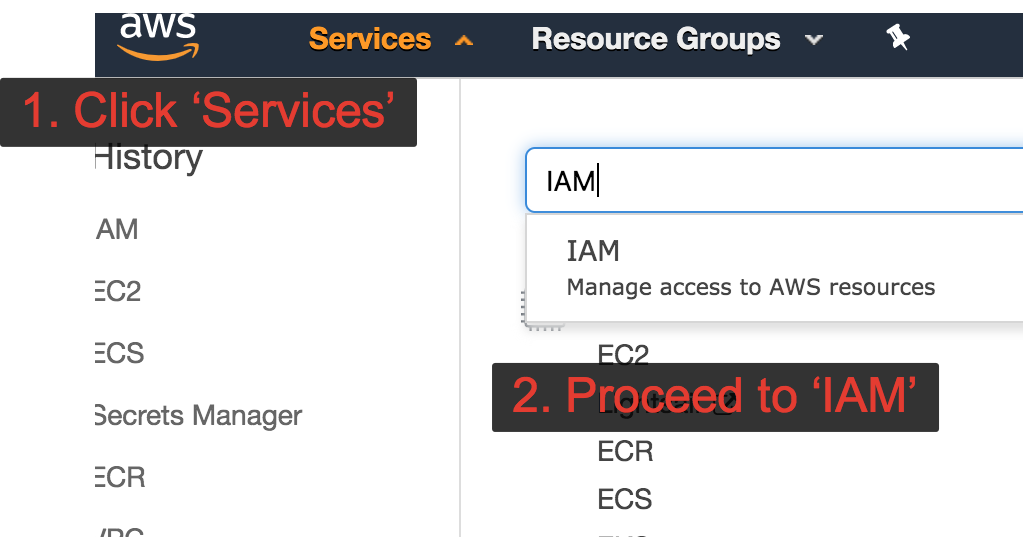
Task: Collapse Services using the orange caret
Action: 464,41
